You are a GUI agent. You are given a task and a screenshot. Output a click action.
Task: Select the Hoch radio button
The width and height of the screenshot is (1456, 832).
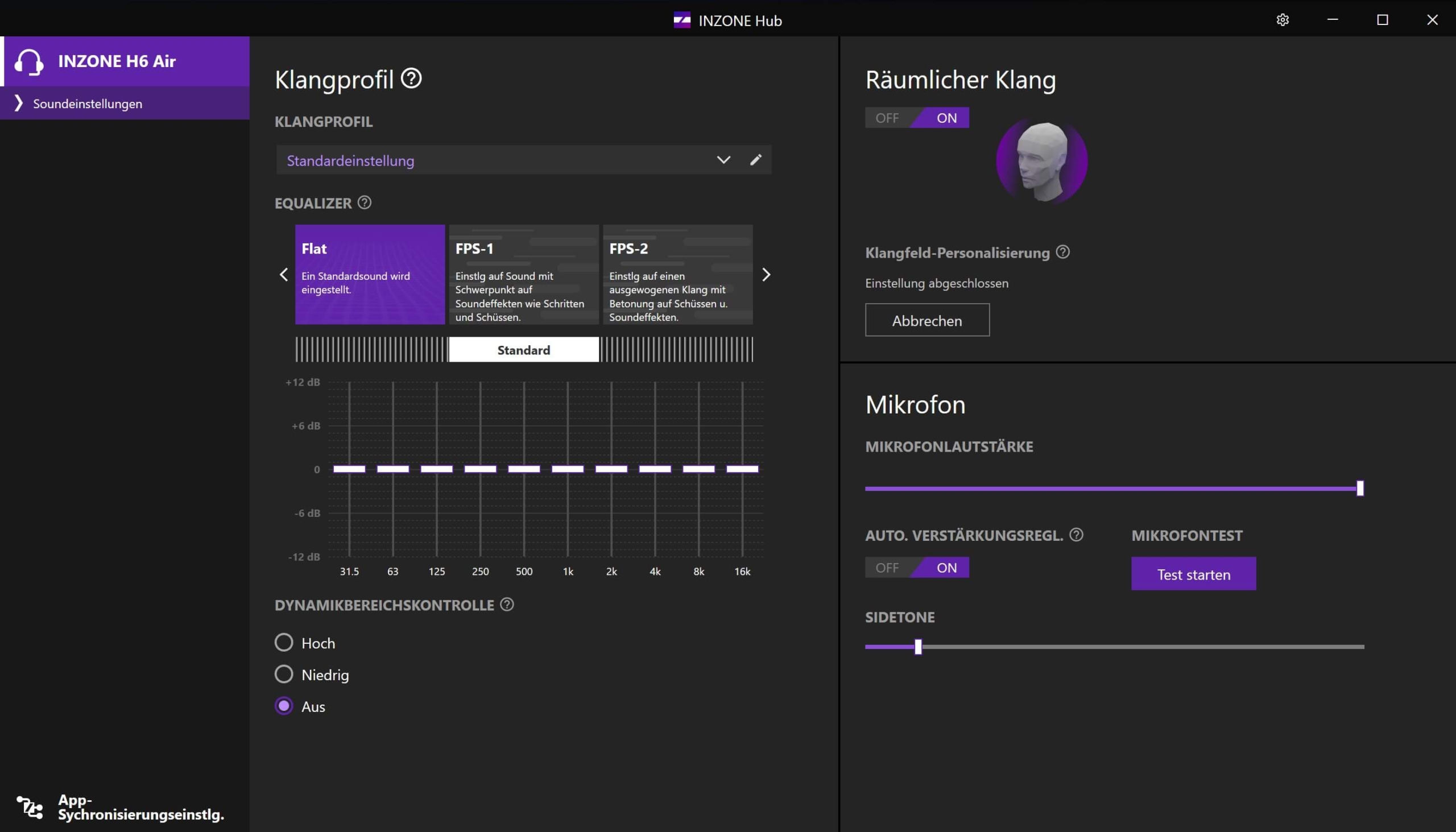tap(284, 642)
